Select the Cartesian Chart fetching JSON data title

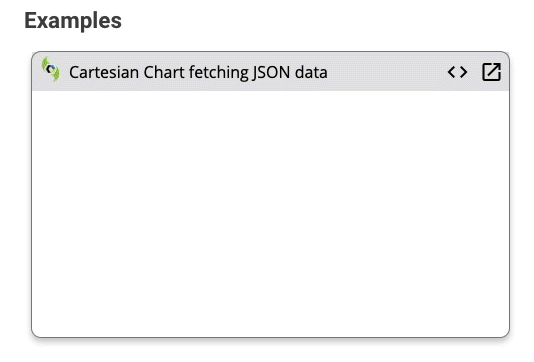tap(198, 73)
